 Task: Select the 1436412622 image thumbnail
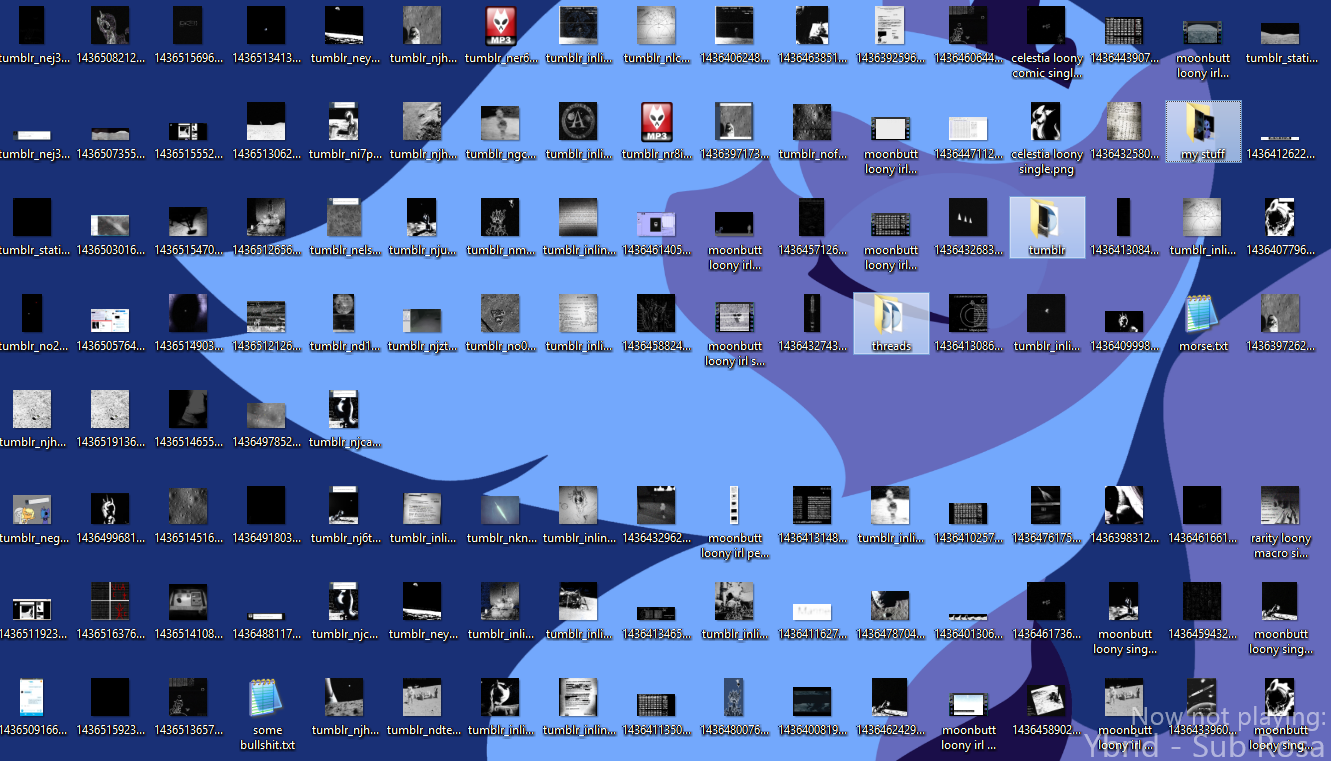tap(1281, 136)
